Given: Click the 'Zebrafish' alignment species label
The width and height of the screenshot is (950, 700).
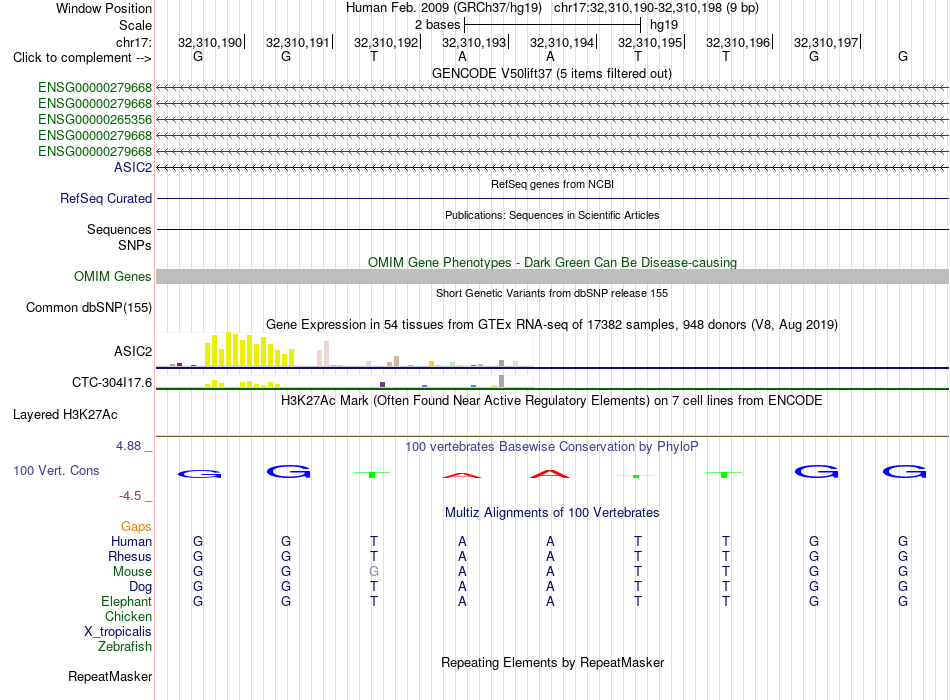Looking at the screenshot, I should (125, 647).
